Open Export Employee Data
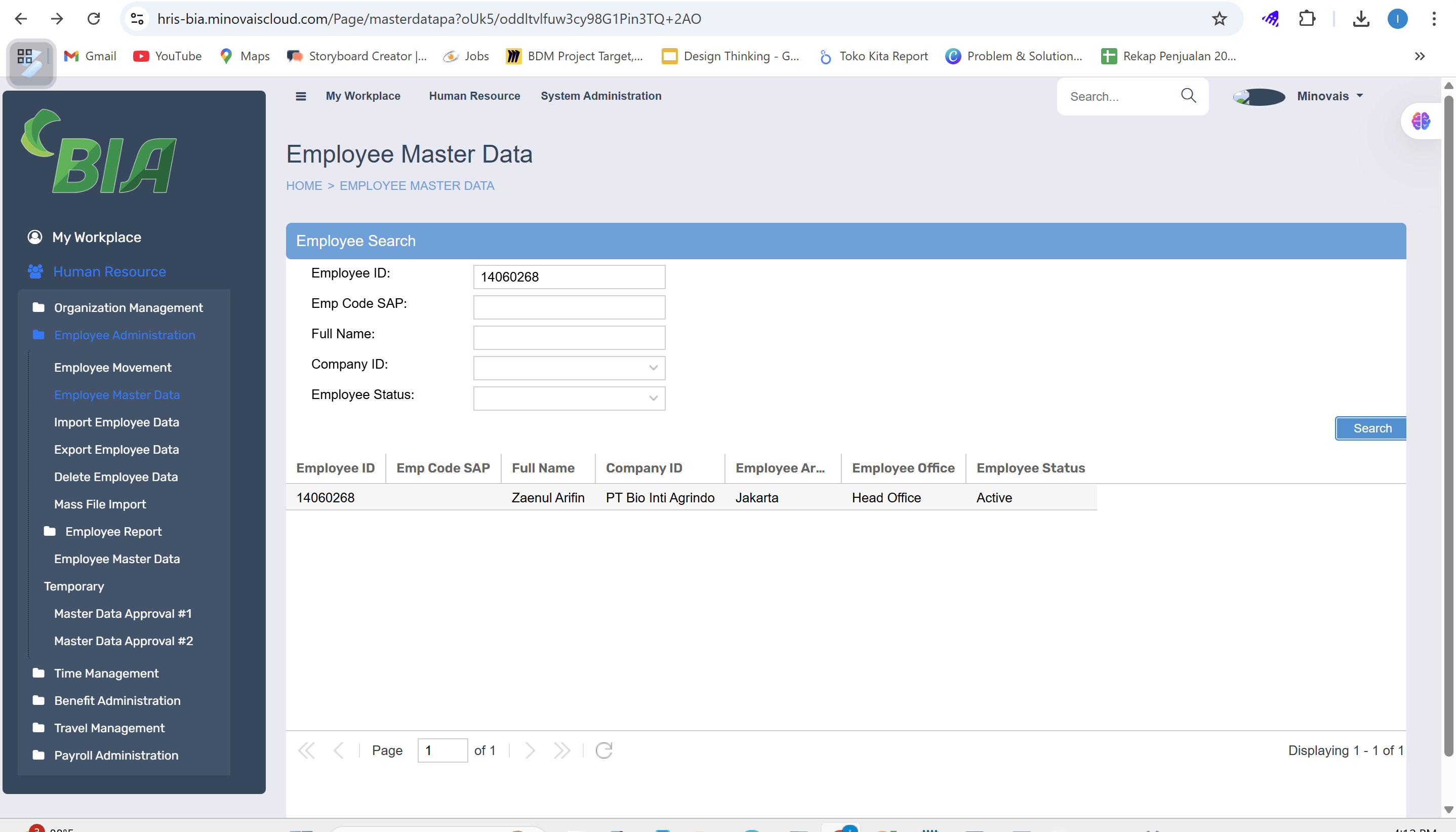The image size is (1456, 832). pyautogui.click(x=116, y=450)
